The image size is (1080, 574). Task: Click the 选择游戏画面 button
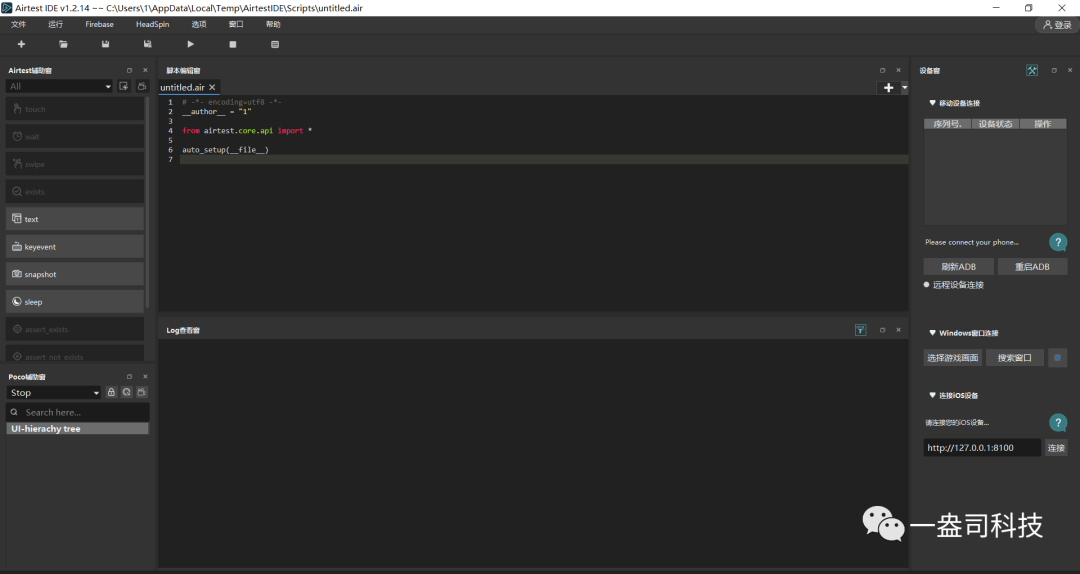[953, 358]
